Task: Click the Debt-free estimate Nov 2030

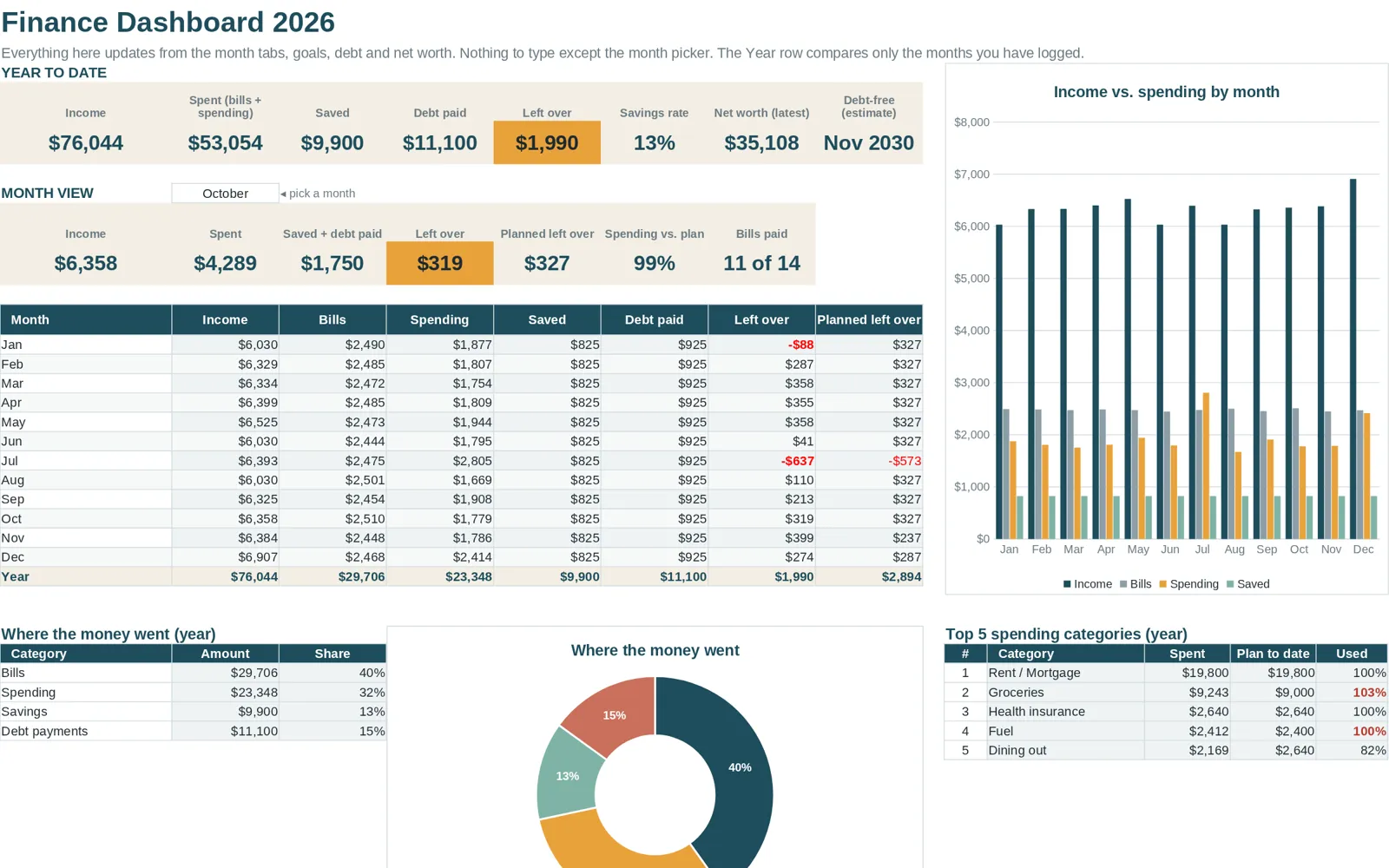Action: 869,142
